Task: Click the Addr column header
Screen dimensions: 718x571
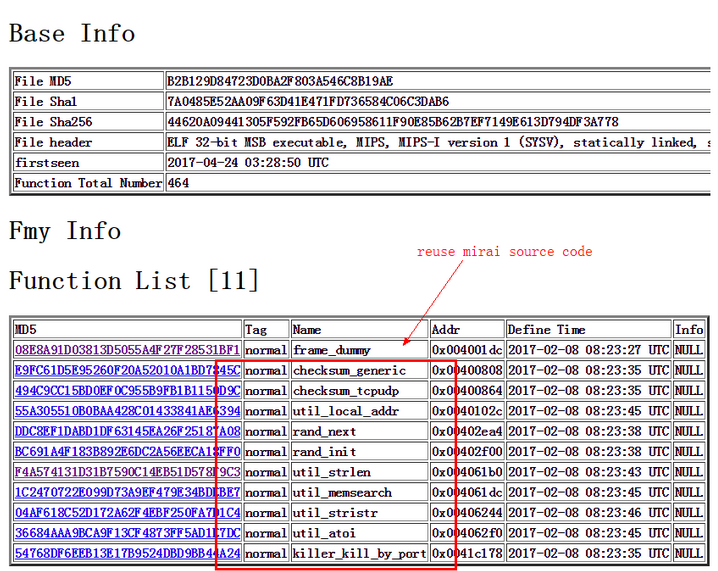Action: [467, 329]
